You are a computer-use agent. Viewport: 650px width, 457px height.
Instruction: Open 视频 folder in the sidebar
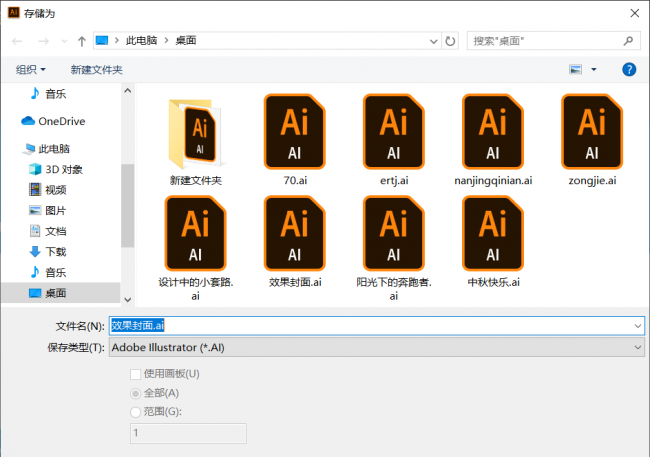48,190
